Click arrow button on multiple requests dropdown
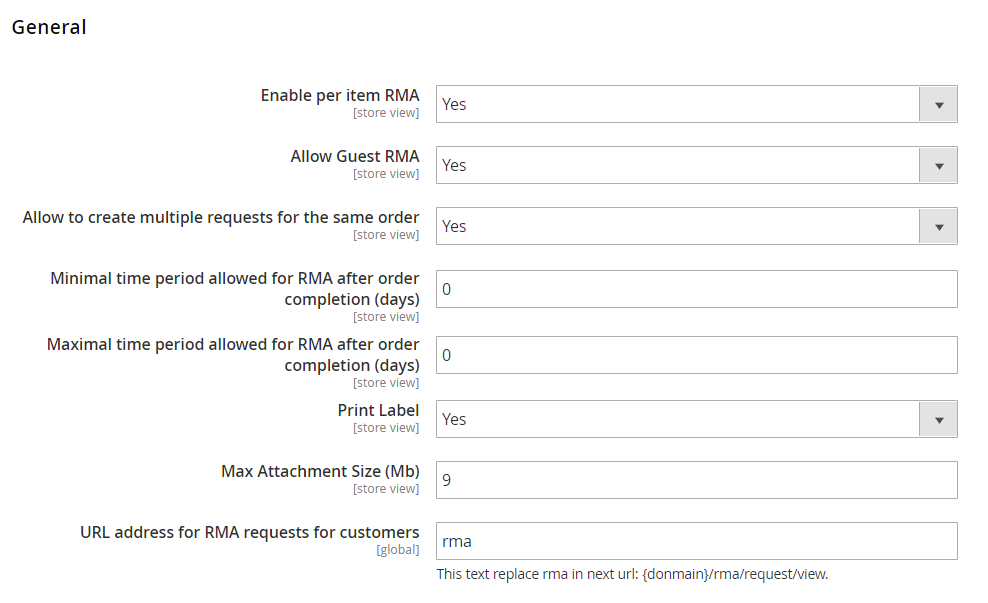988x603 pixels. 938,226
